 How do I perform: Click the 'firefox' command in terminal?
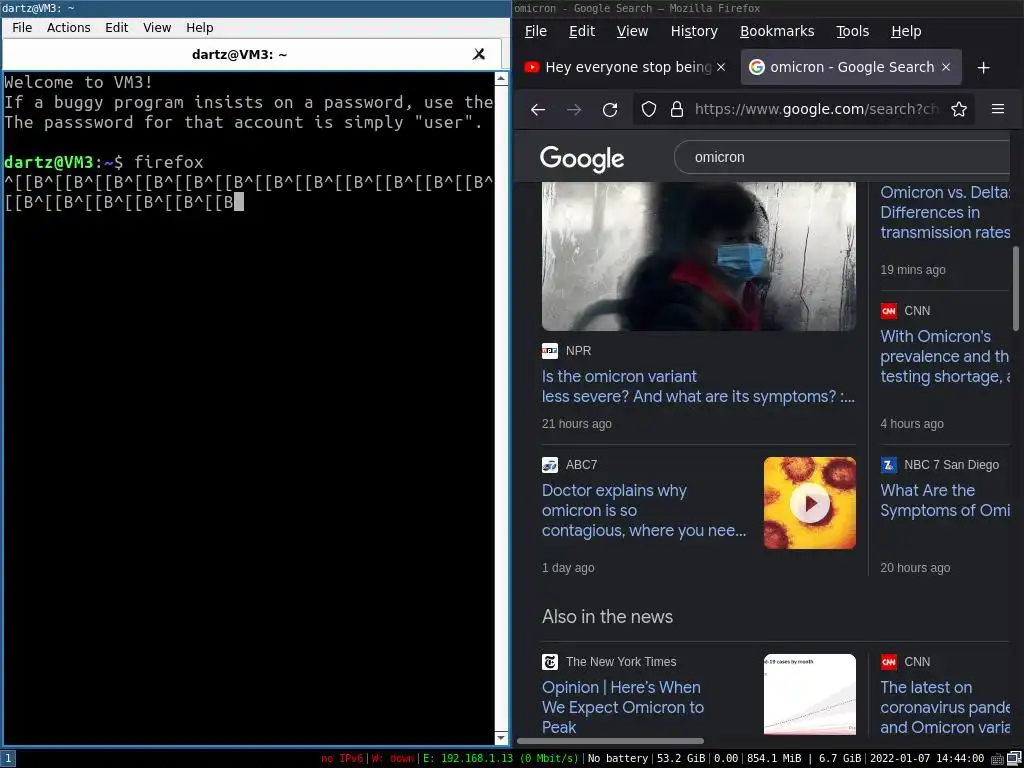coord(169,162)
